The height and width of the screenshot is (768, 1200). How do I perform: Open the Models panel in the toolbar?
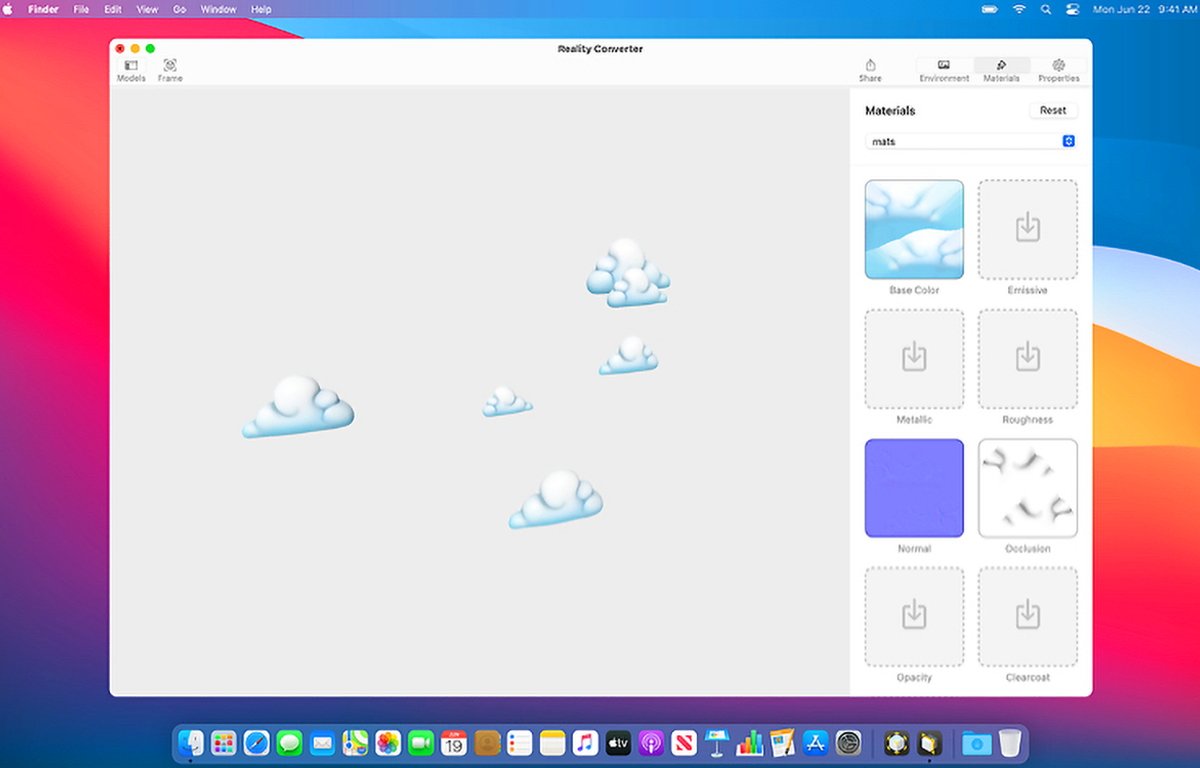pyautogui.click(x=131, y=70)
